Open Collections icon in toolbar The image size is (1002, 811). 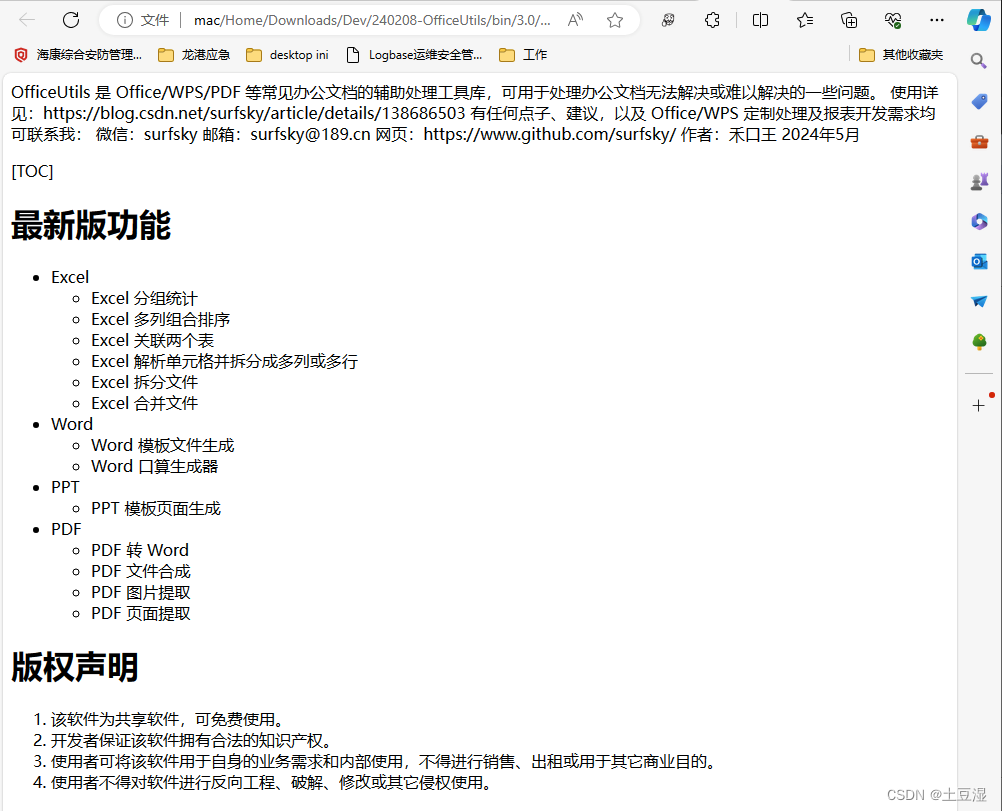click(x=849, y=20)
